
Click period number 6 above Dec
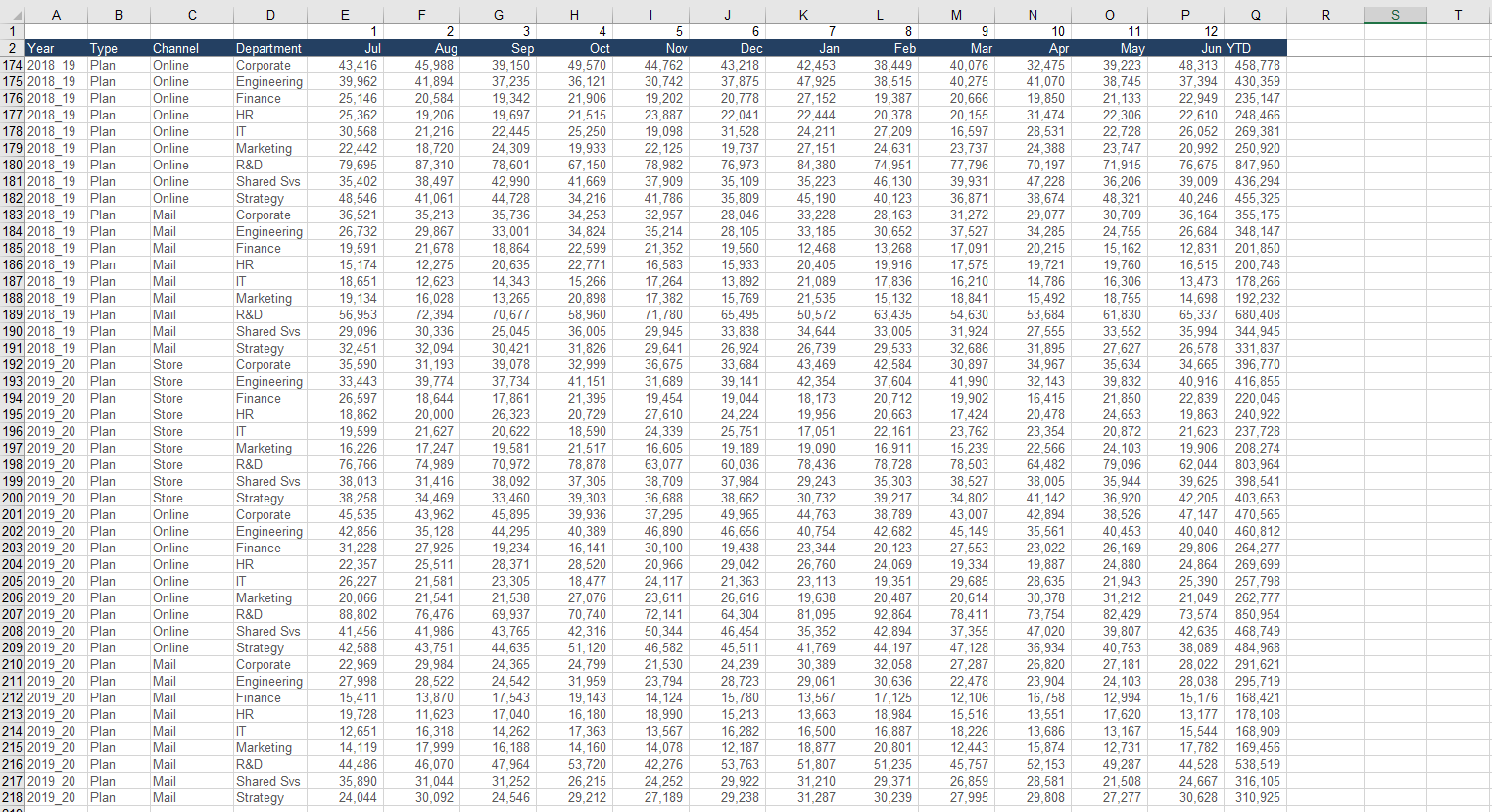(727, 31)
